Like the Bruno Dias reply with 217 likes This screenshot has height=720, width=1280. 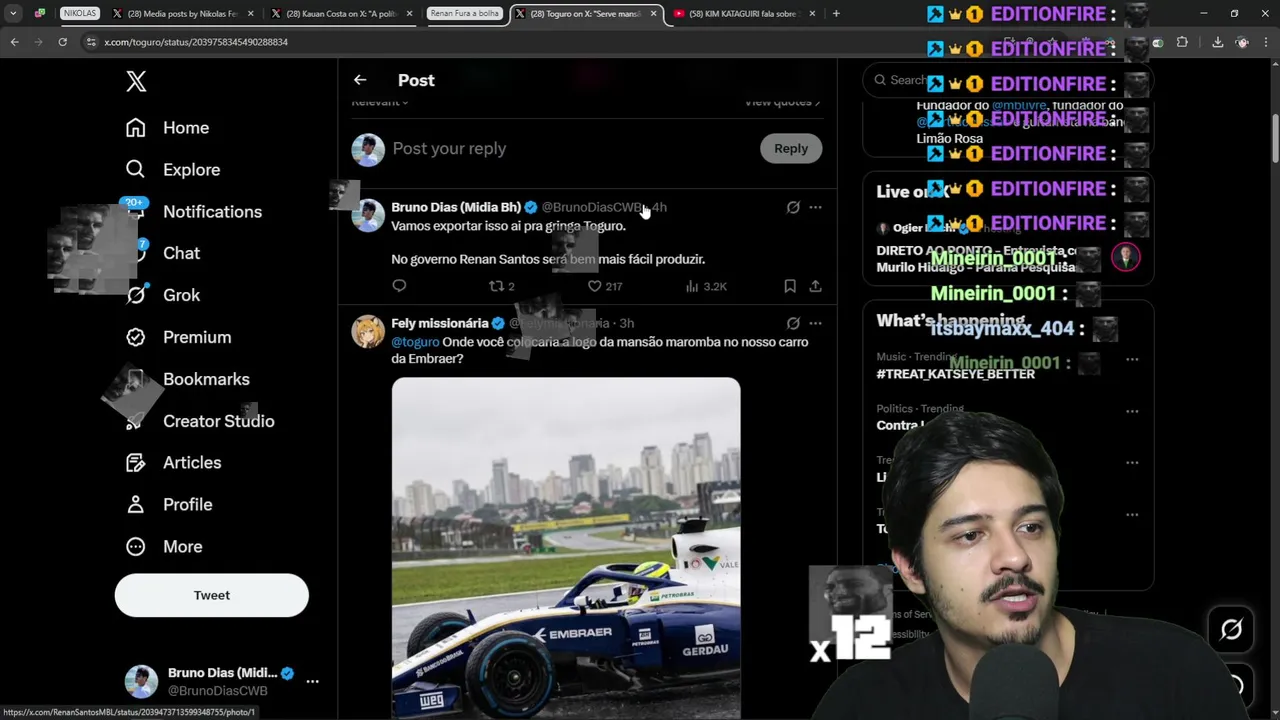604,286
